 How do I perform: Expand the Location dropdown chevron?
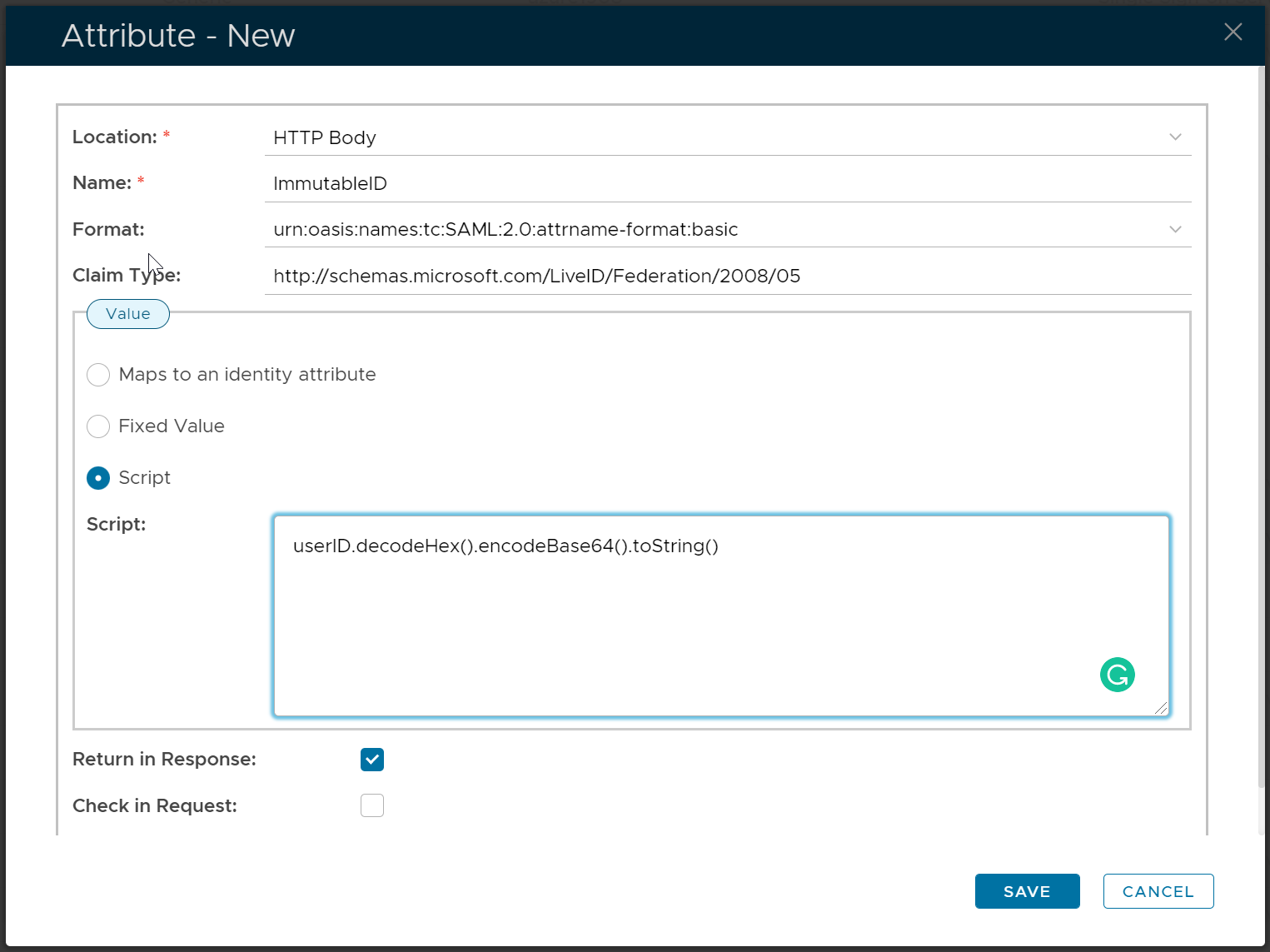1175,137
